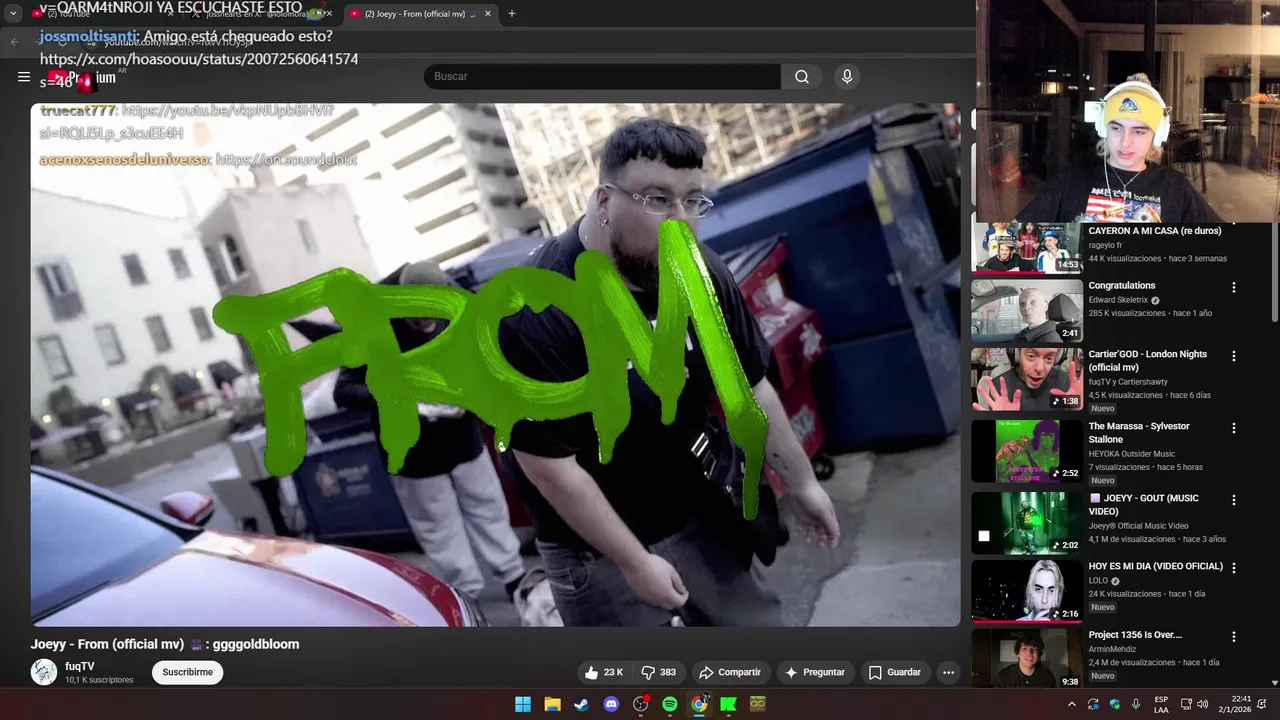Open options for Project 1356 video
The height and width of the screenshot is (720, 1280).
click(x=1234, y=637)
